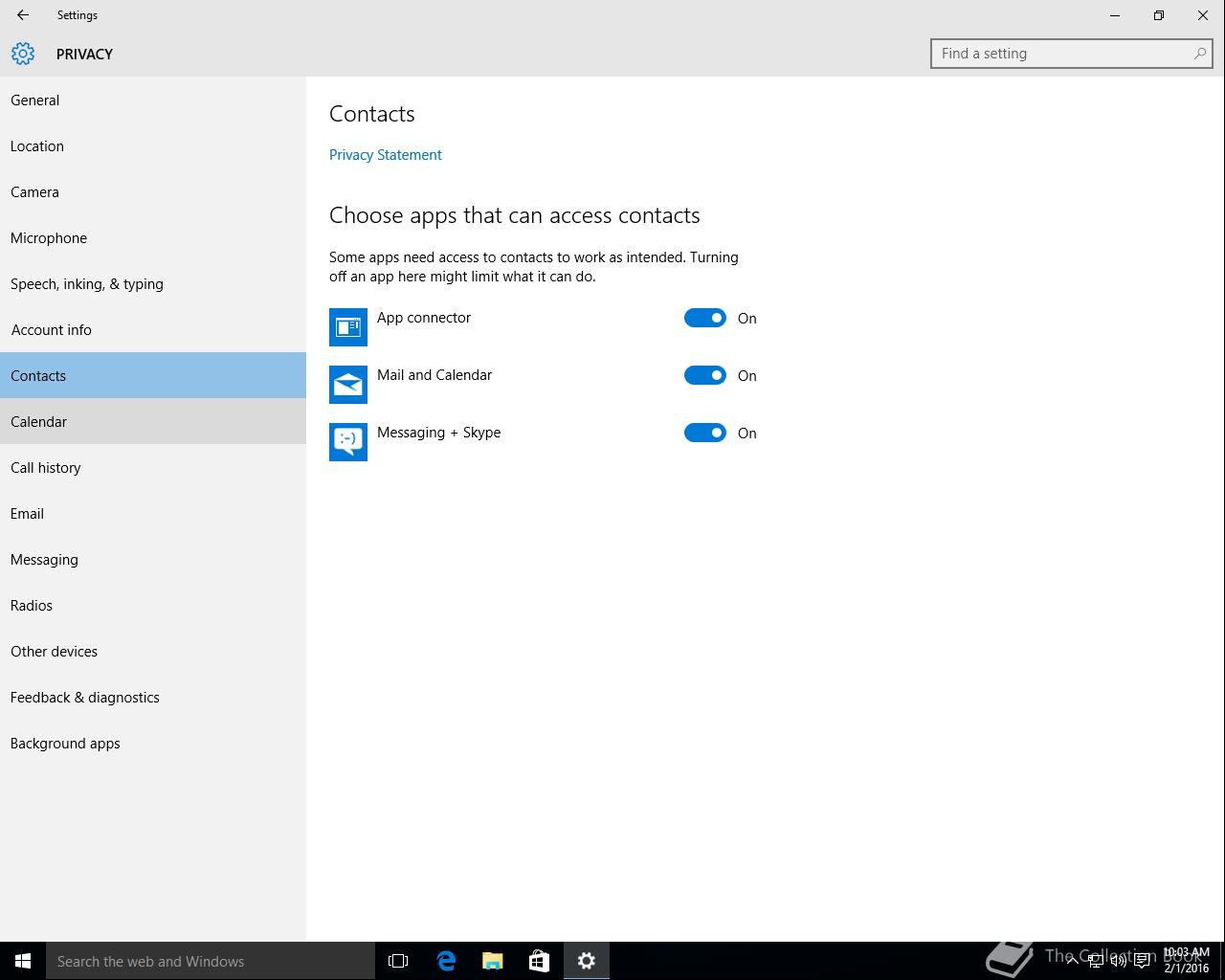Click the Privacy gear icon
1225x980 pixels.
[23, 54]
